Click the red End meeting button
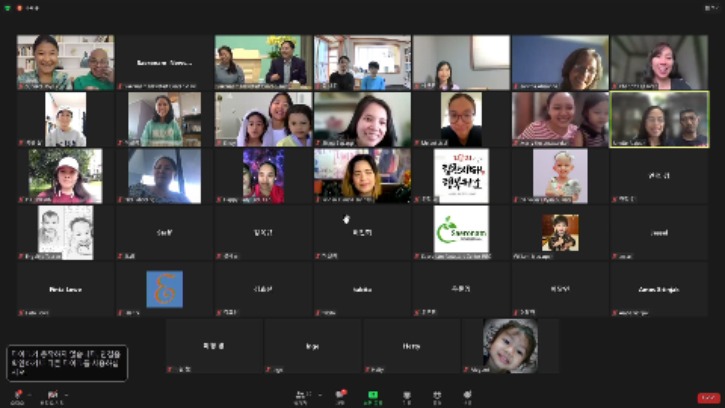This screenshot has width=725, height=408. (x=708, y=398)
